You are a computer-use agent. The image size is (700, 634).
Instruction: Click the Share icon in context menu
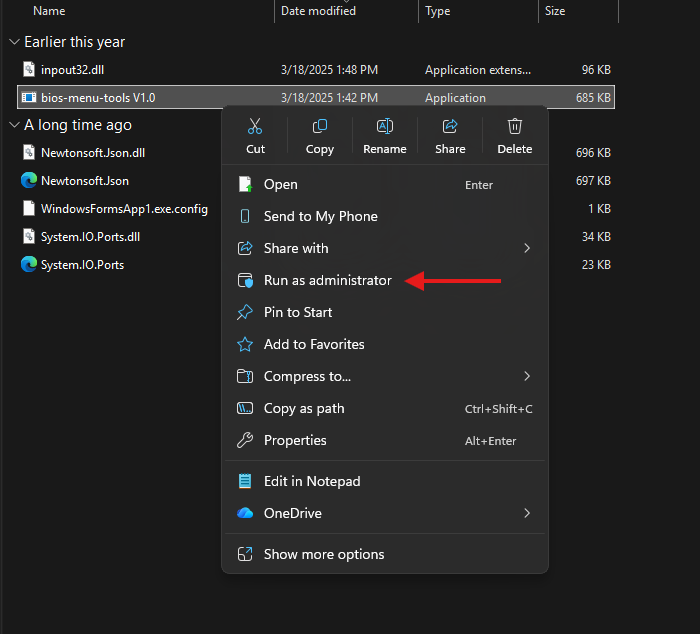coord(450,127)
